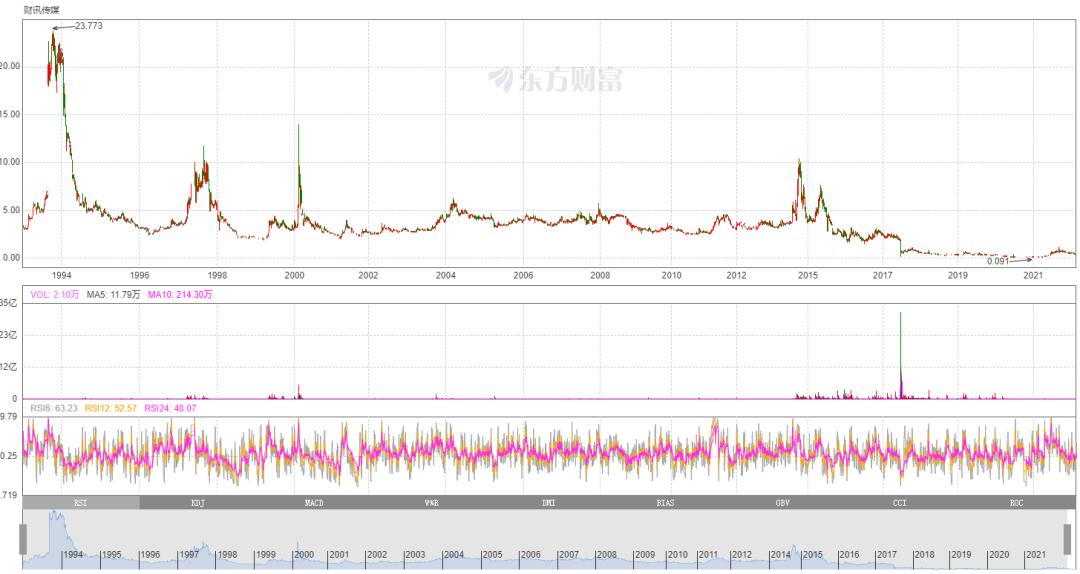Click the 23.773 peak price label
This screenshot has width=1080, height=574.
pos(89,25)
